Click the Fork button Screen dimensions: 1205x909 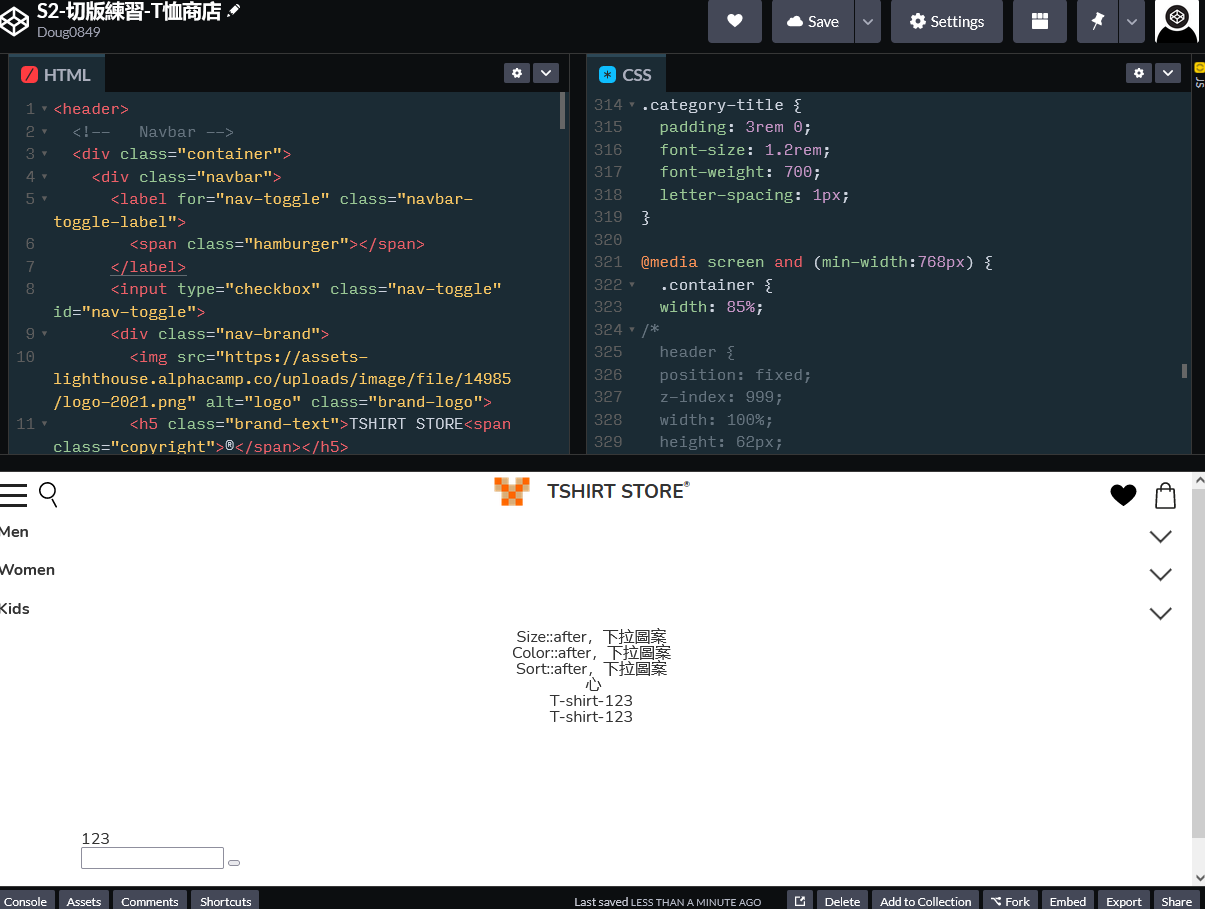tap(1010, 901)
